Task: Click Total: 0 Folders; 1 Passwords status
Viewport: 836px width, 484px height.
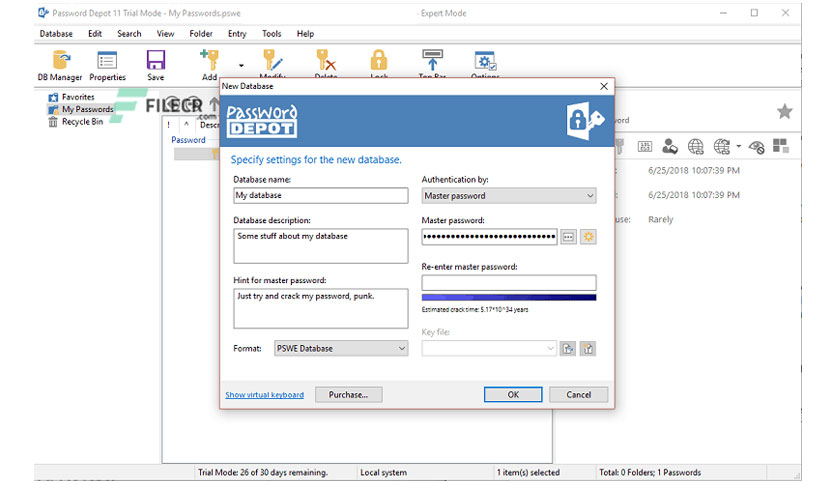Action: tap(650, 472)
